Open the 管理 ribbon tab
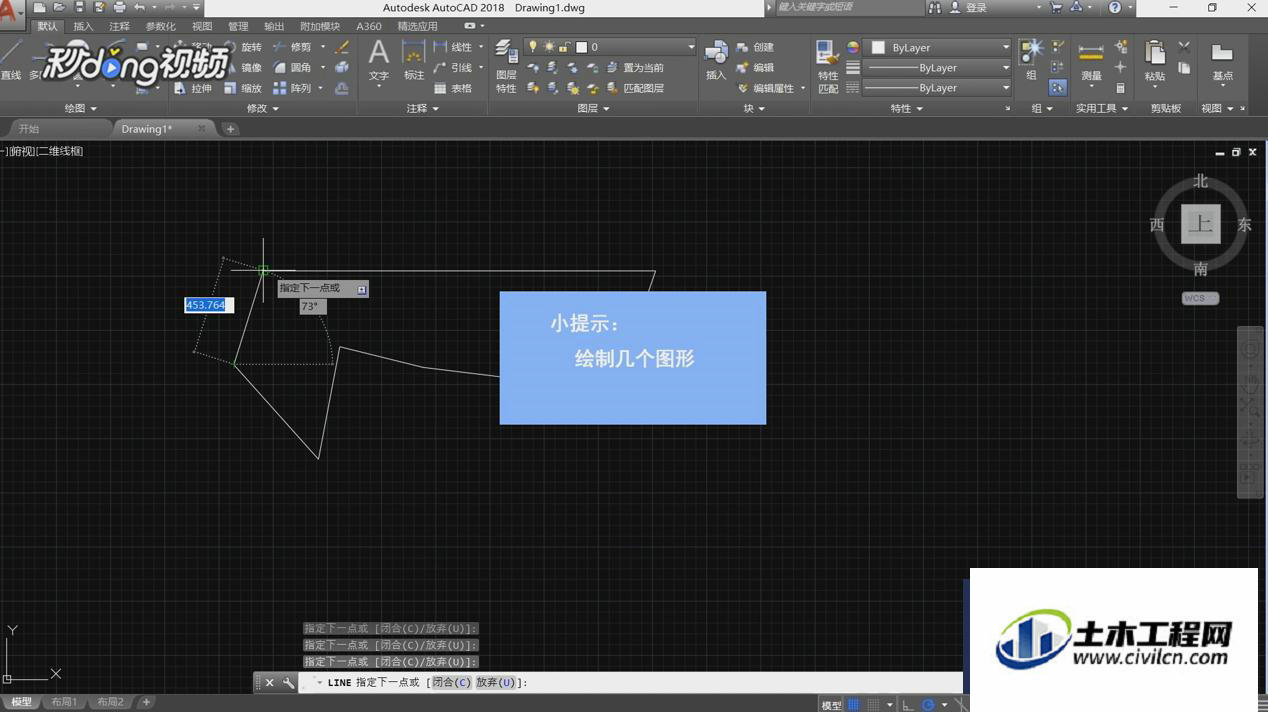The height and width of the screenshot is (712, 1268). (238, 26)
